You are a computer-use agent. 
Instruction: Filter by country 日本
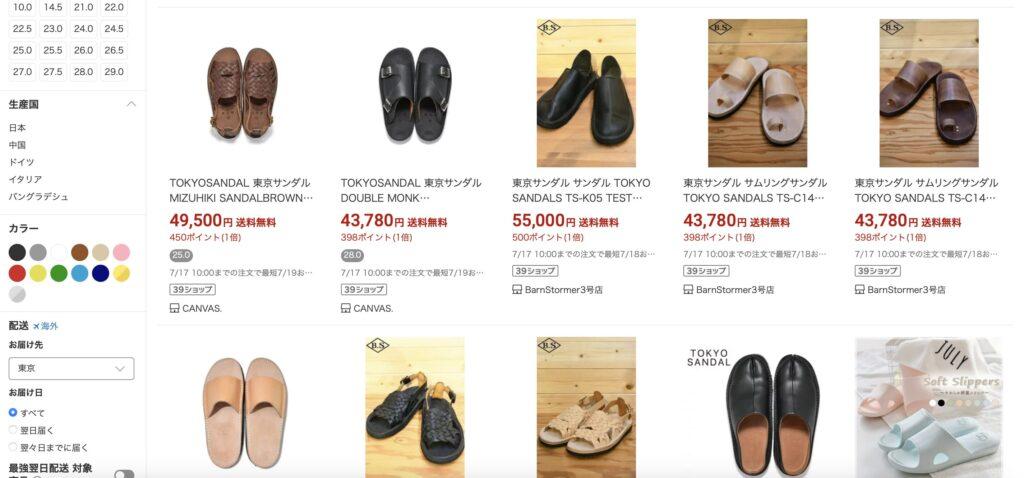[18, 128]
